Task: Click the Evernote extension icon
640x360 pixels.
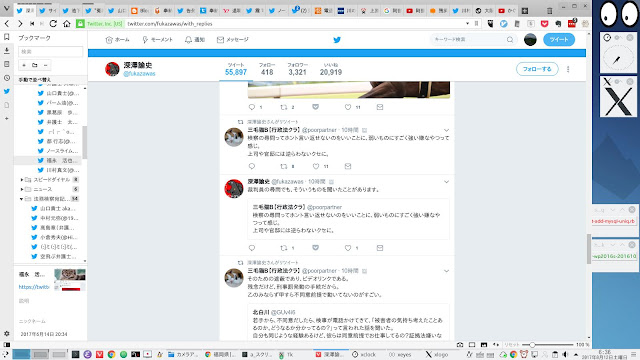Action: (x=558, y=24)
